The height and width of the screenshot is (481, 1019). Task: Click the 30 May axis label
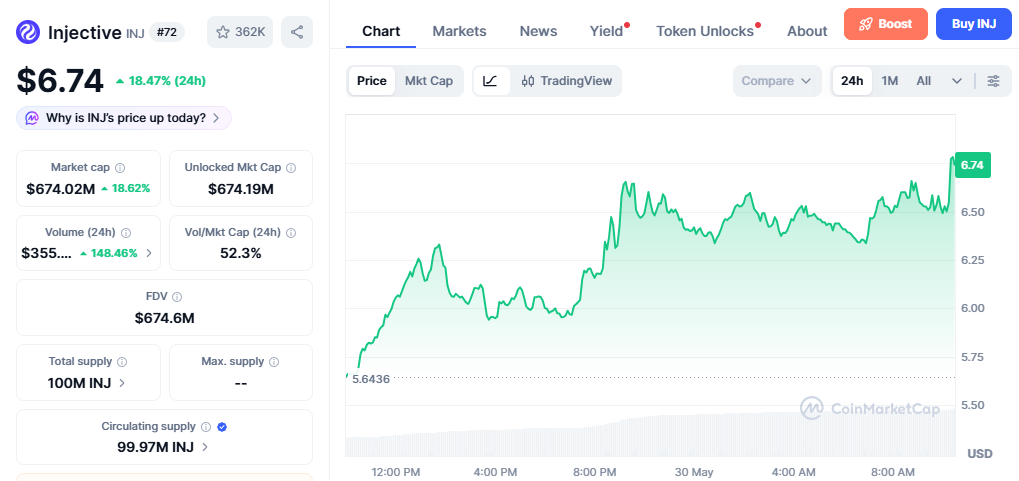(x=693, y=471)
